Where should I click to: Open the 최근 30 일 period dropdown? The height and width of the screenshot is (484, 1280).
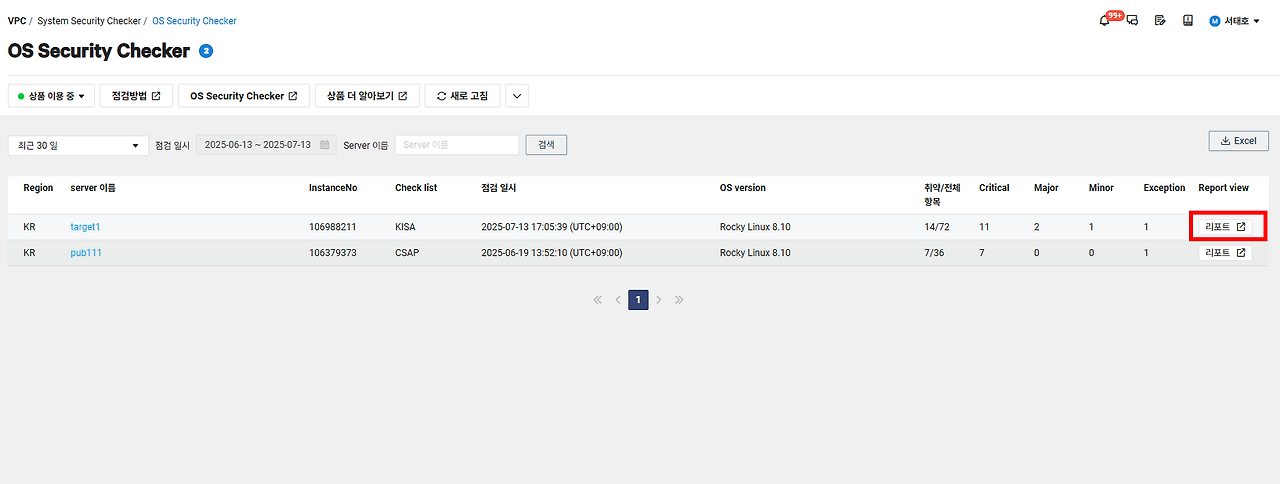pos(78,145)
